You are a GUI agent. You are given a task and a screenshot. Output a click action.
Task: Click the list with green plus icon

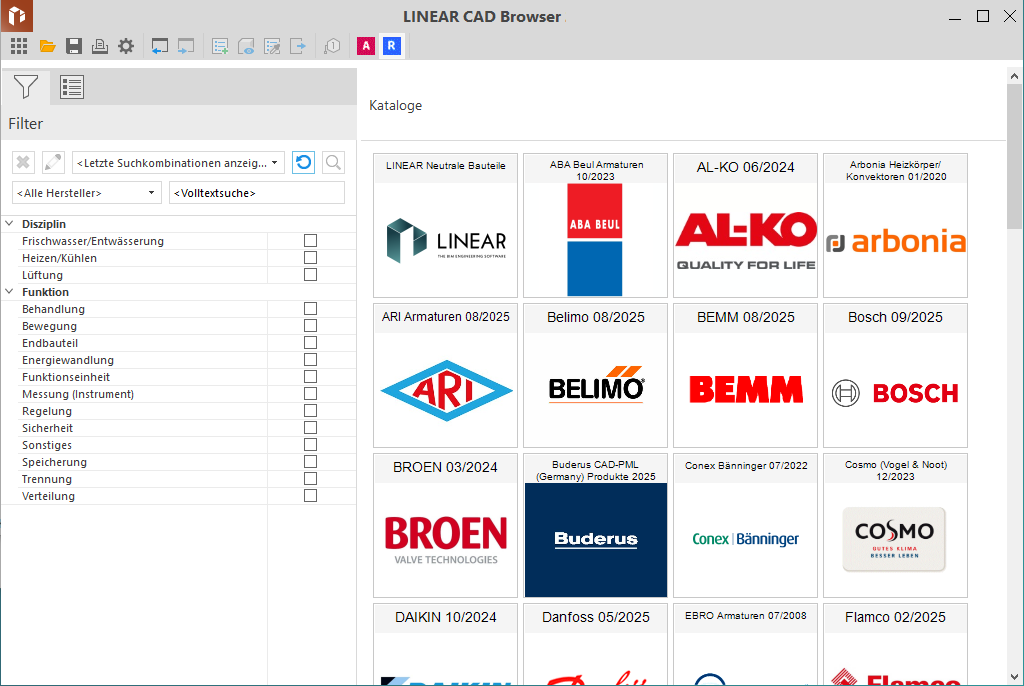coord(220,46)
